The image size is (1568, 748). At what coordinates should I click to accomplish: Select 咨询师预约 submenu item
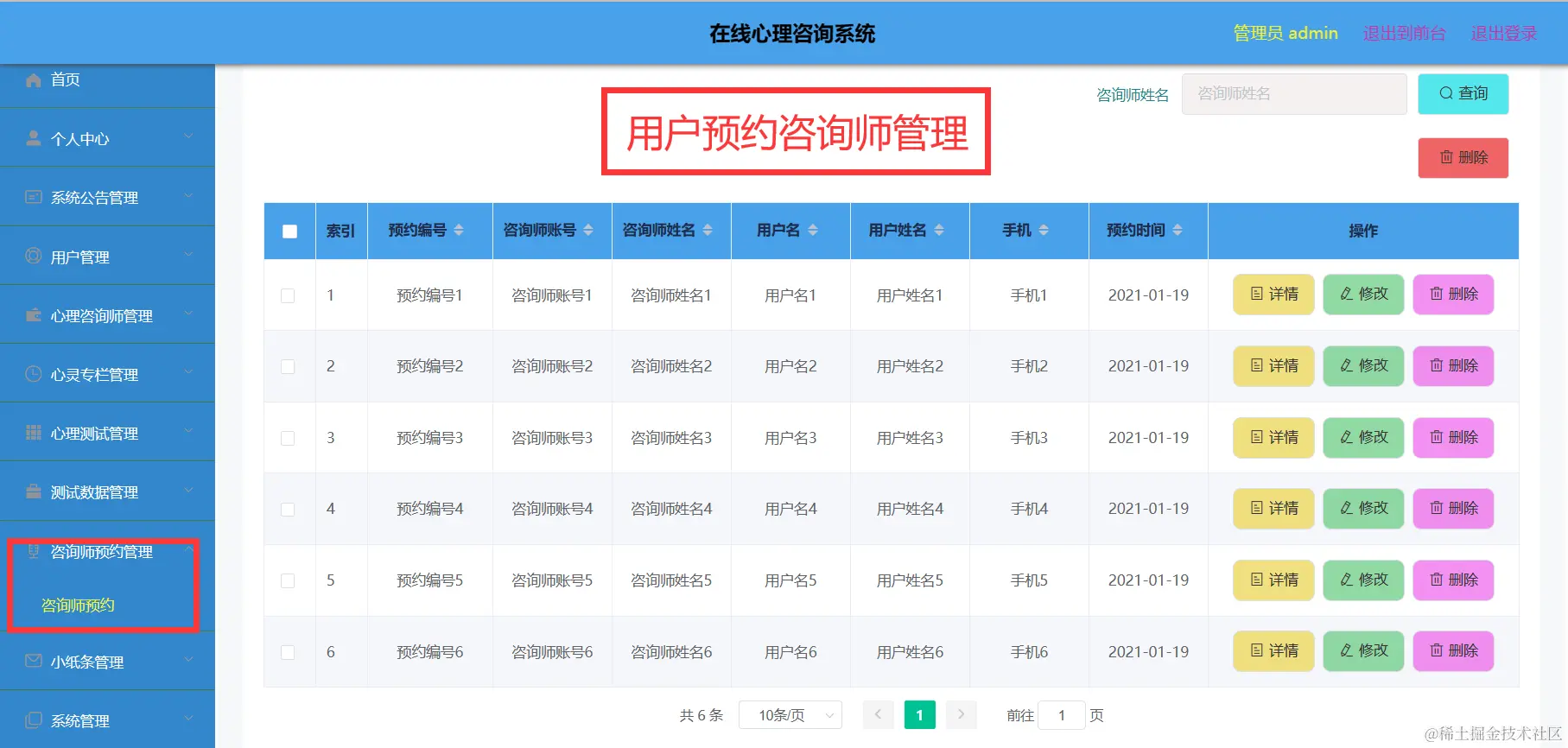pos(78,605)
